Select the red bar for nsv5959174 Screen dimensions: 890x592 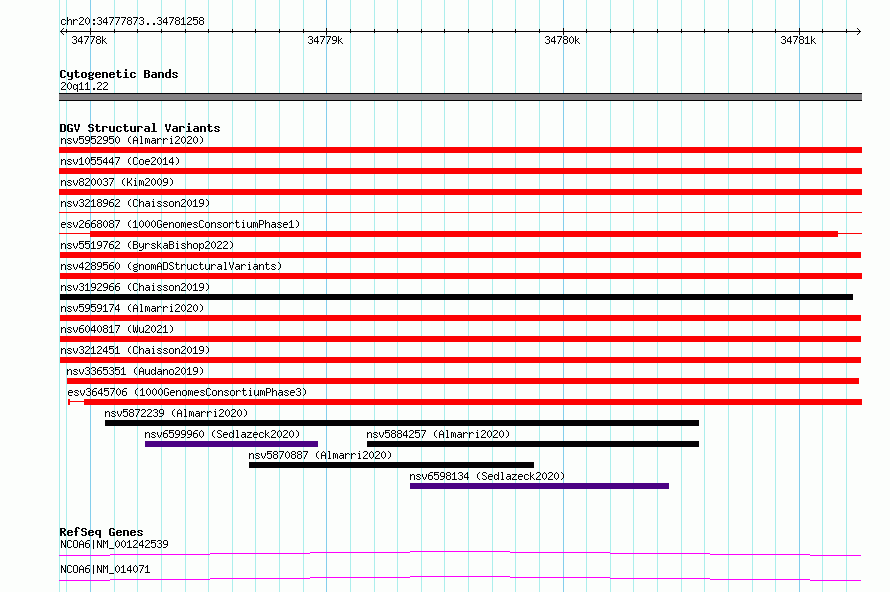460,318
